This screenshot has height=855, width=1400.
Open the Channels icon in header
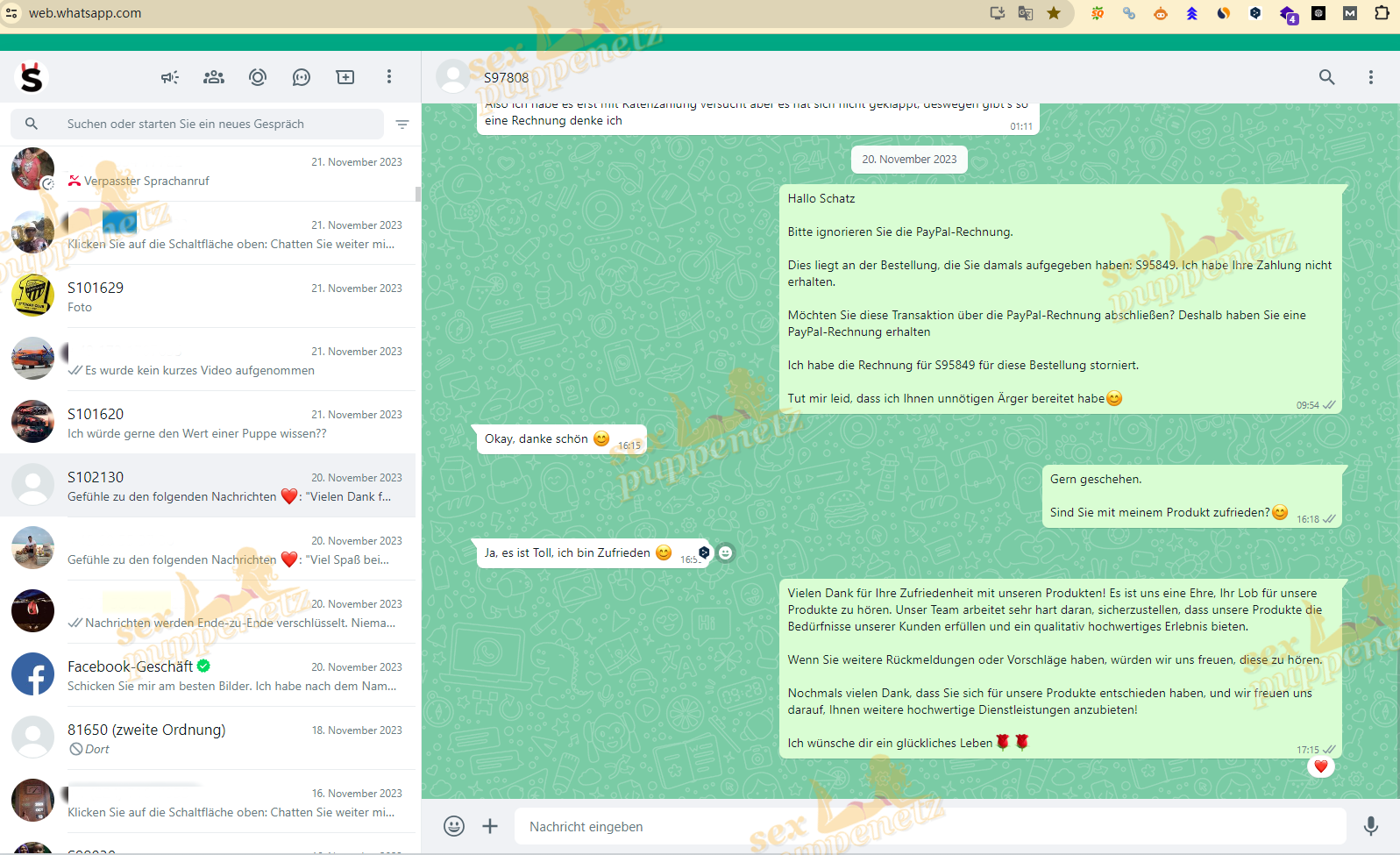point(302,77)
